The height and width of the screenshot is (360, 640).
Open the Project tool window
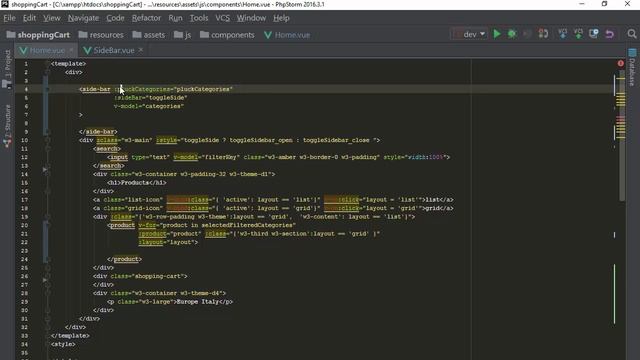click(x=7, y=69)
